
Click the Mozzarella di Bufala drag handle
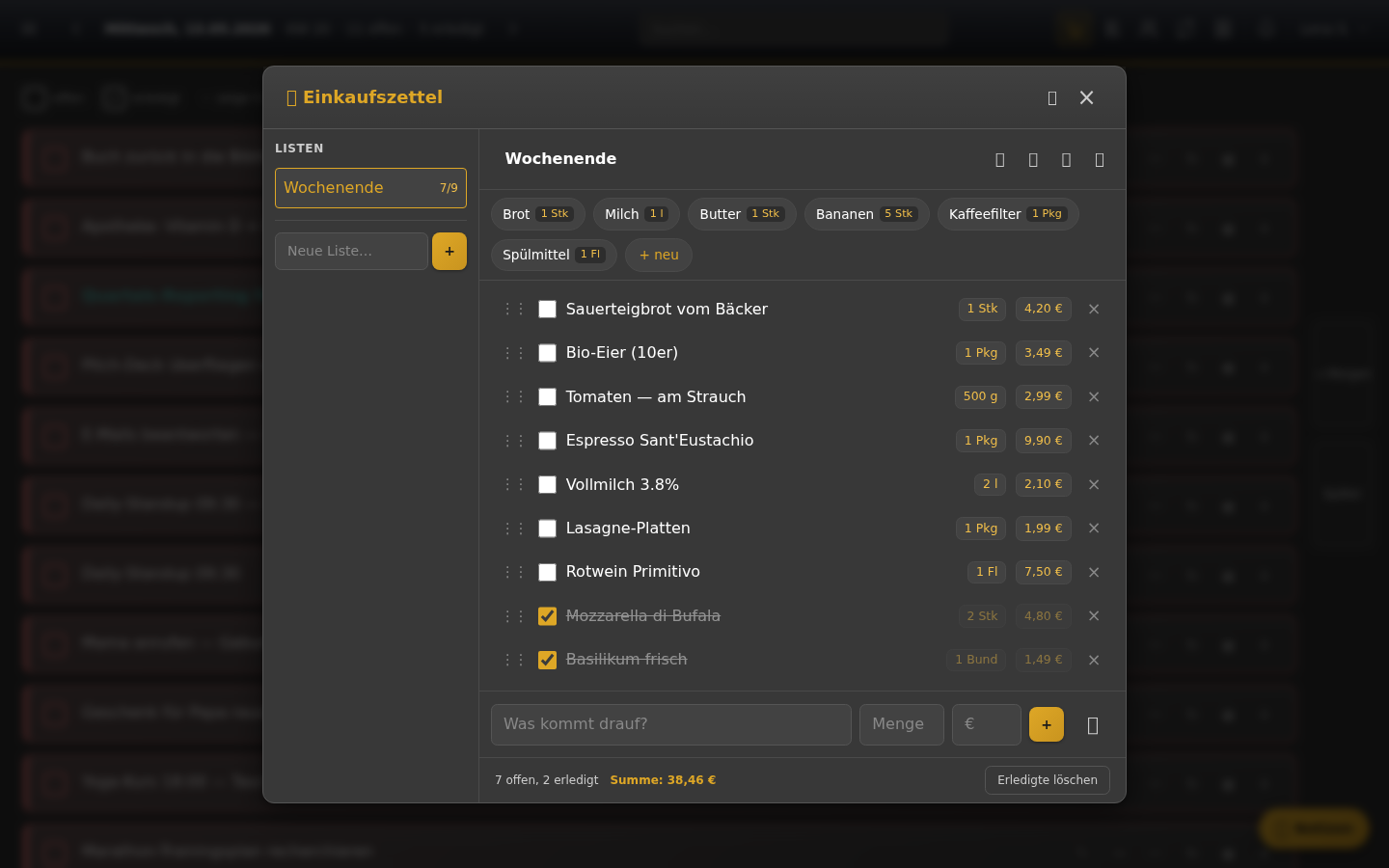[514, 616]
